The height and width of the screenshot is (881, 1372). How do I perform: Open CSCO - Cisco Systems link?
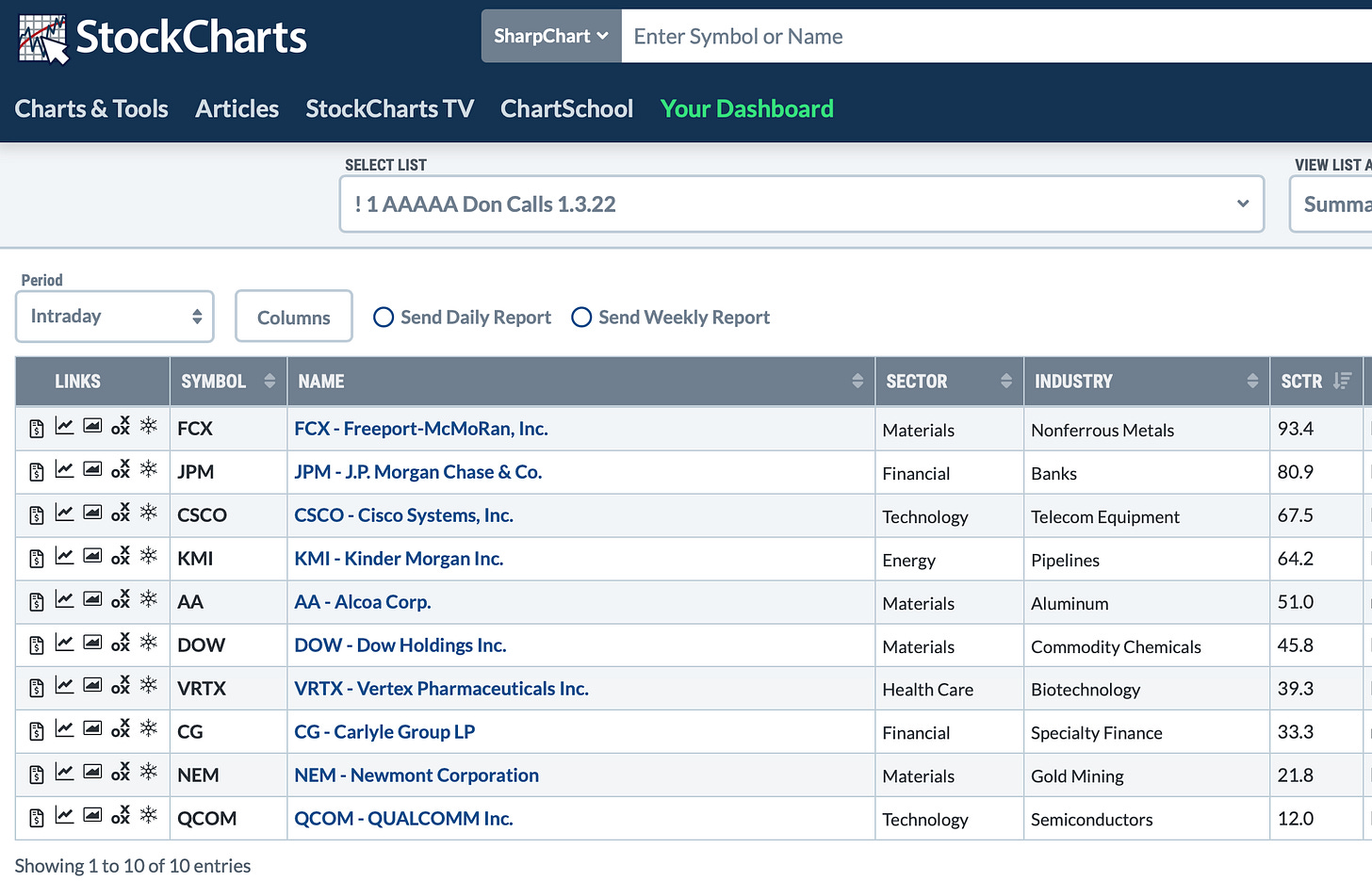[x=403, y=515]
